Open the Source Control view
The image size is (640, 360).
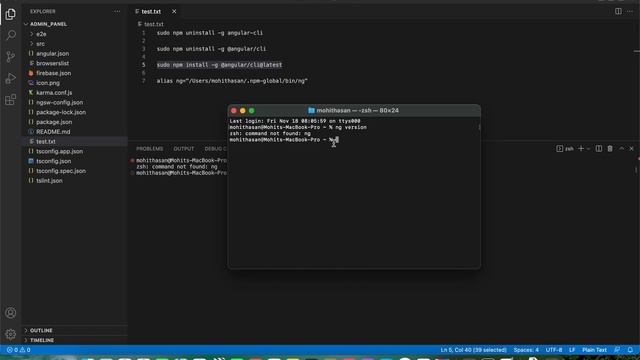pos(11,56)
